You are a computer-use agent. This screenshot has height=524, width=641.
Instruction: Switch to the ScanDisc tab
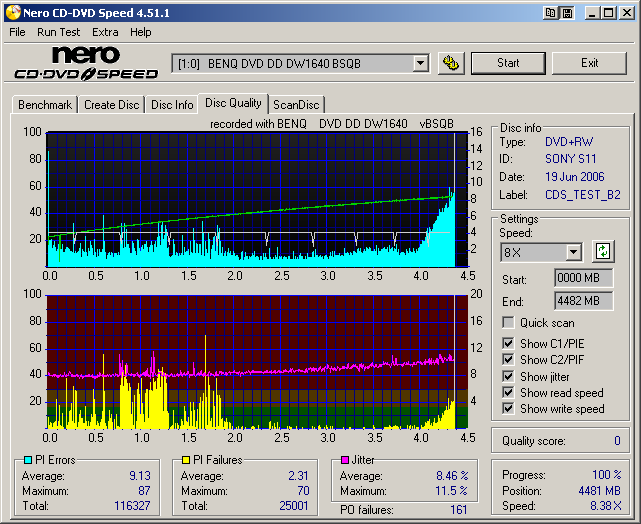pos(297,105)
